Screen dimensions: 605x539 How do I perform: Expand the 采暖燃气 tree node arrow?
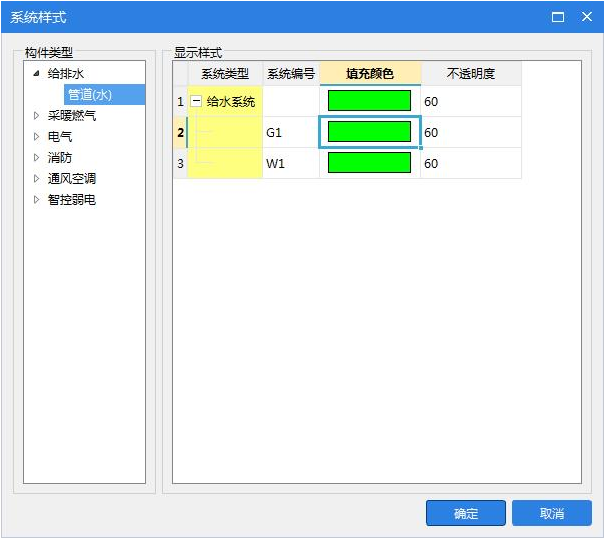(x=37, y=116)
